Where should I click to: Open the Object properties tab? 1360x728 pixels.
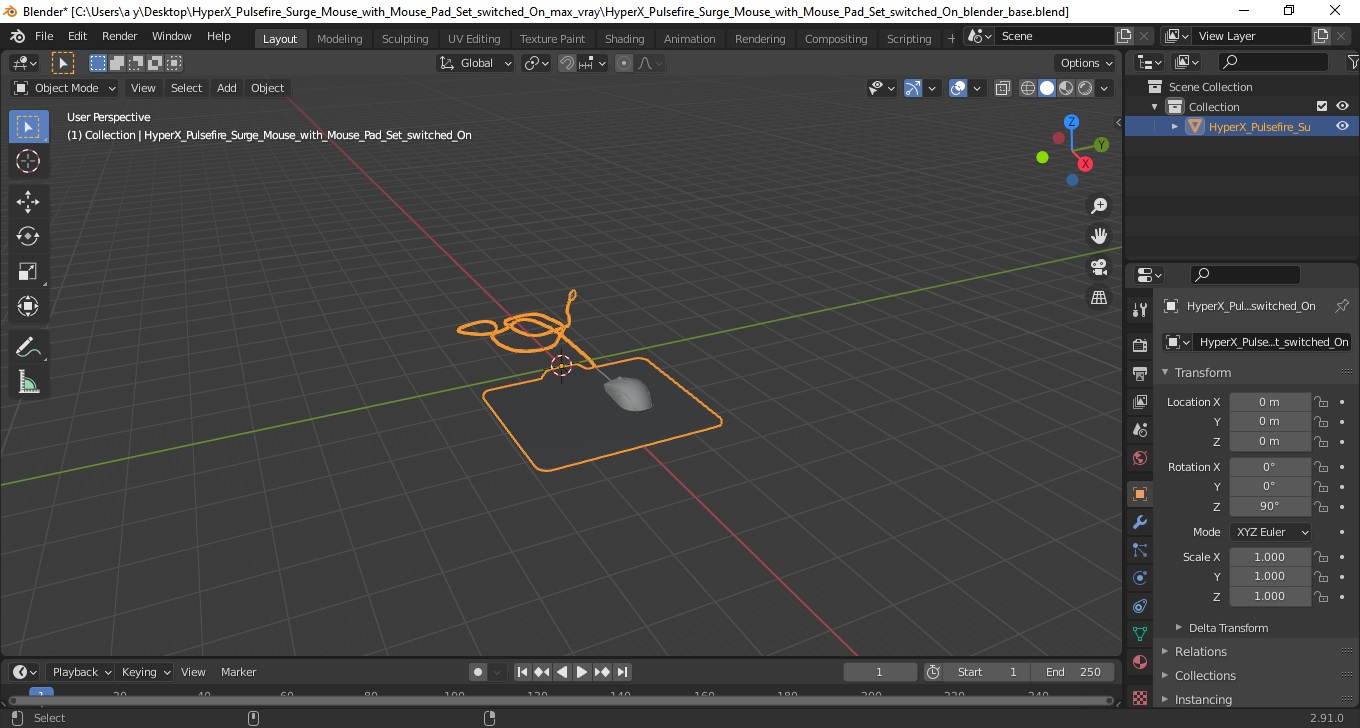[x=1139, y=494]
